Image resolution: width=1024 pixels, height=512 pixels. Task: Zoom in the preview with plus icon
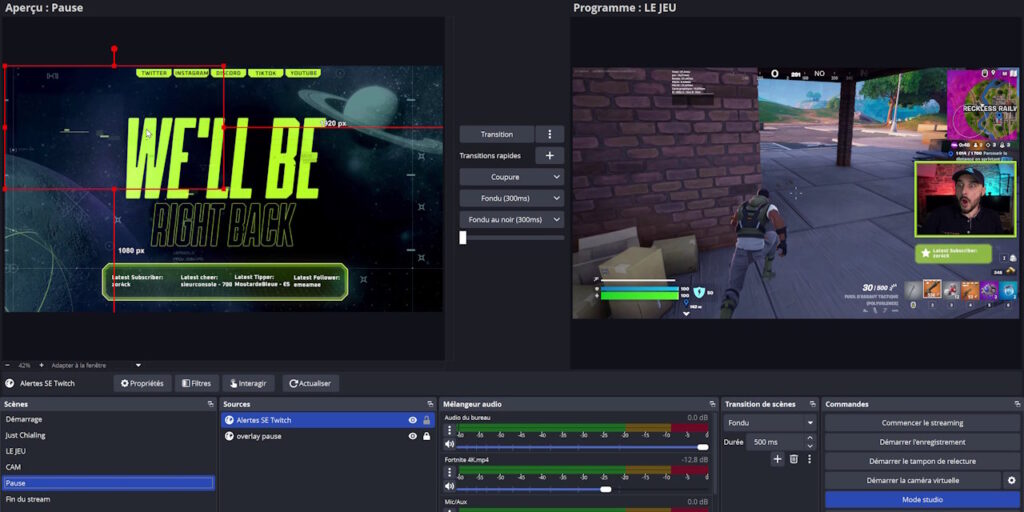[x=41, y=365]
